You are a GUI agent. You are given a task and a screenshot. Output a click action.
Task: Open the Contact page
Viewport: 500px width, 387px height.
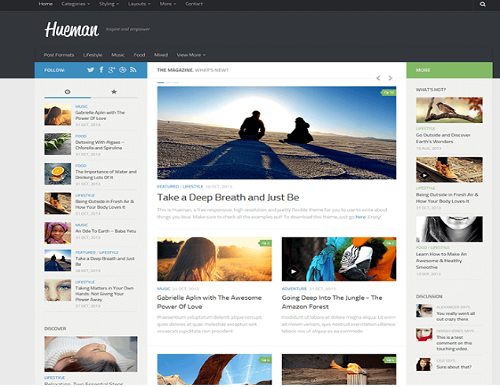194,4
